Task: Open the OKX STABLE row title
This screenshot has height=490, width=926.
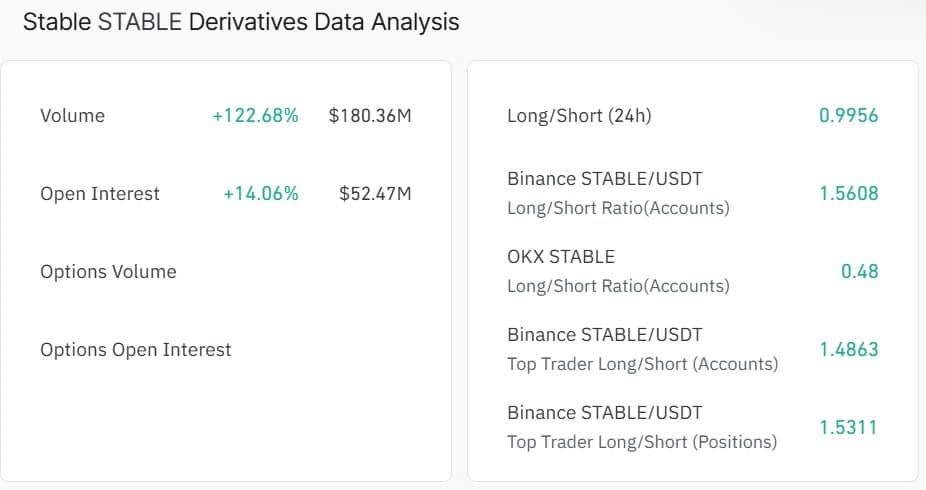Action: coord(561,257)
